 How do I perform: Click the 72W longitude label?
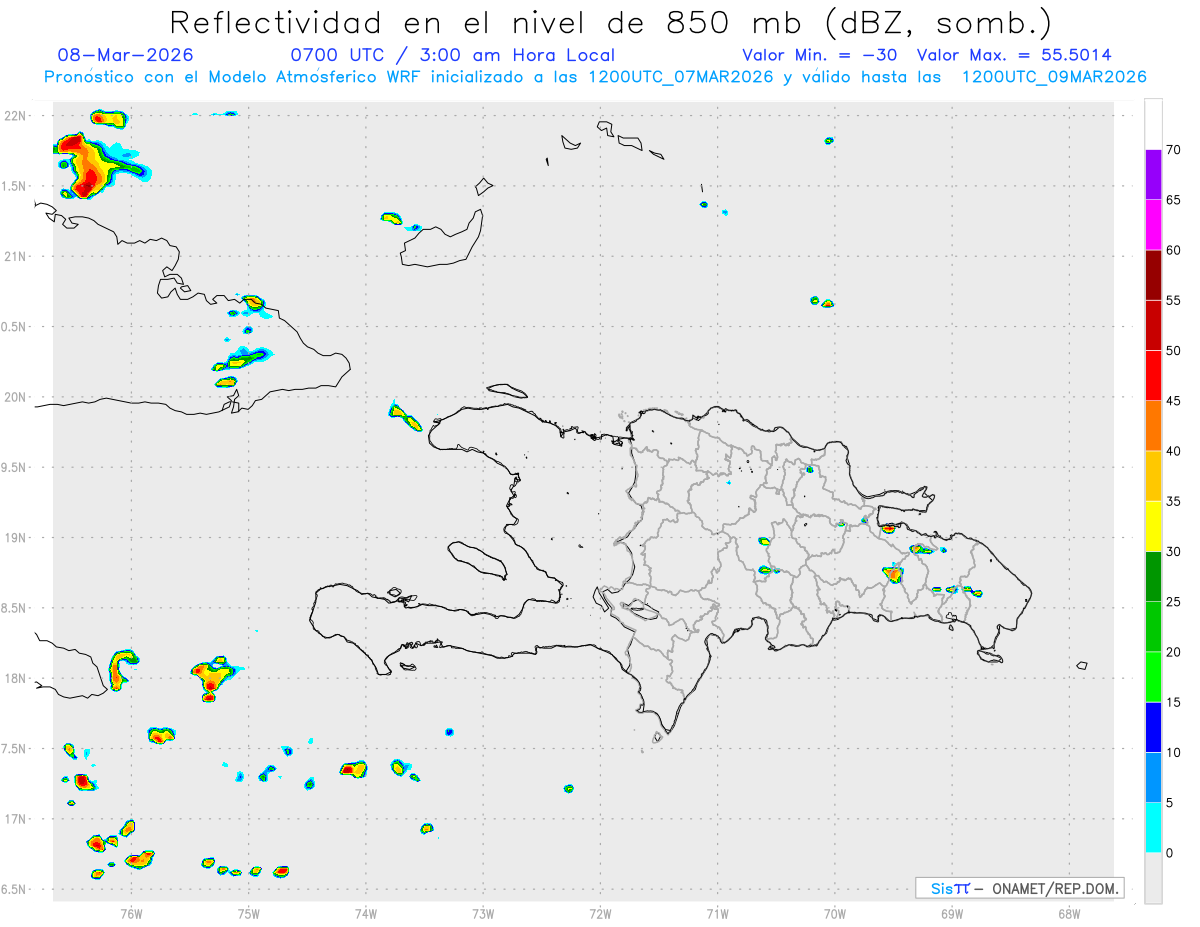(600, 913)
